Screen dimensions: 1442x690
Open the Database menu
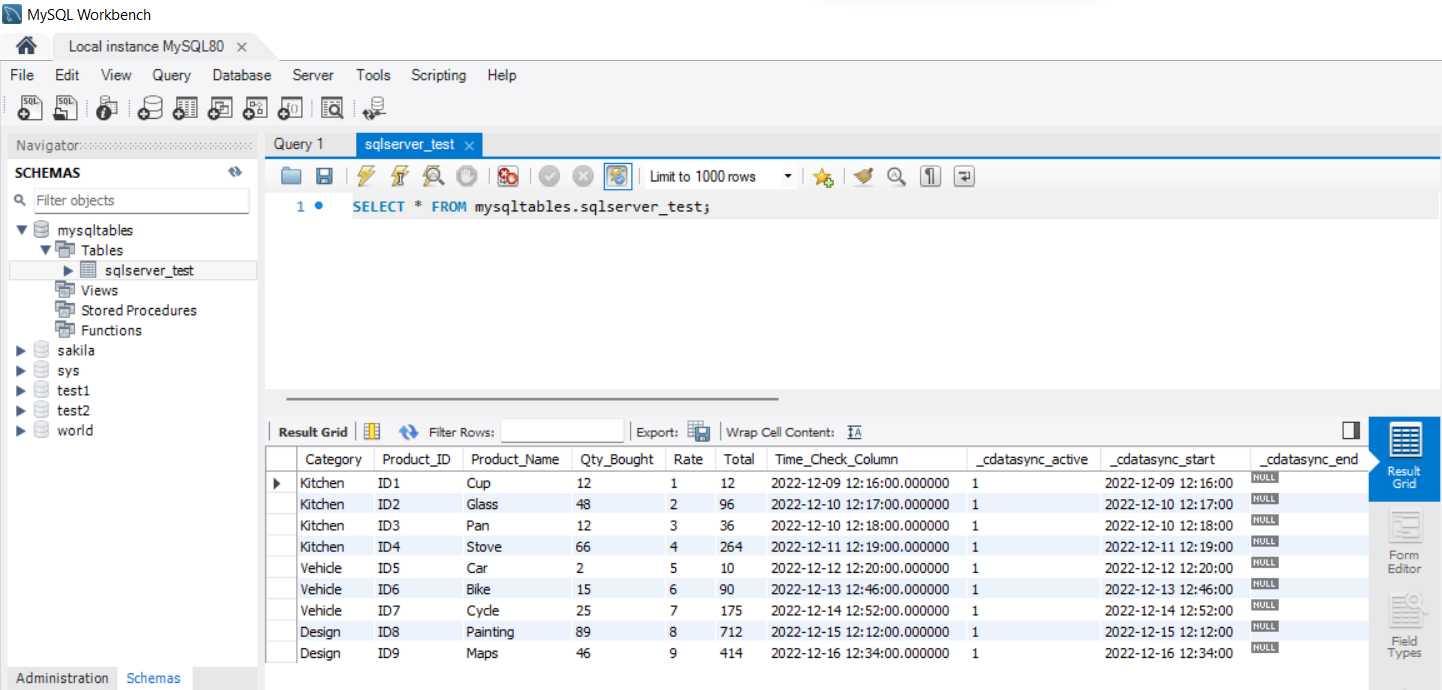[241, 75]
